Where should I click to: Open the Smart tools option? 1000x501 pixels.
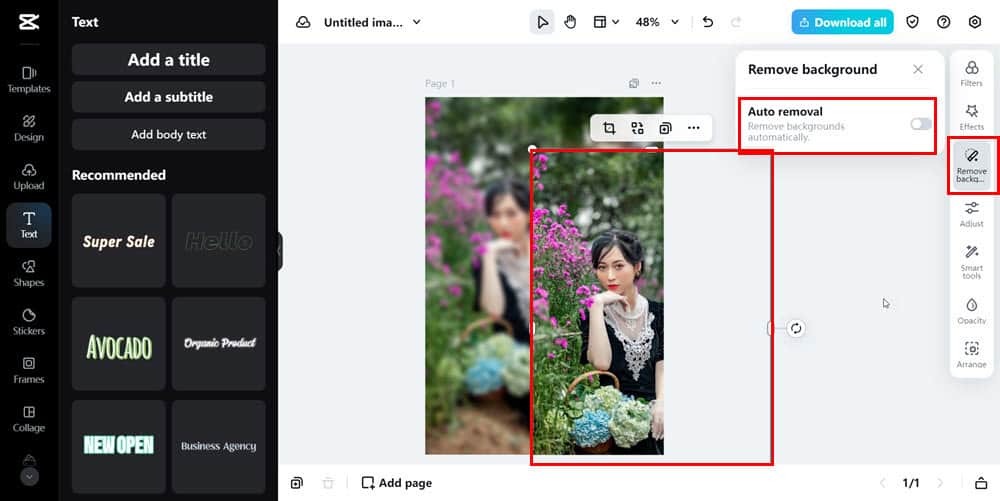click(x=971, y=262)
